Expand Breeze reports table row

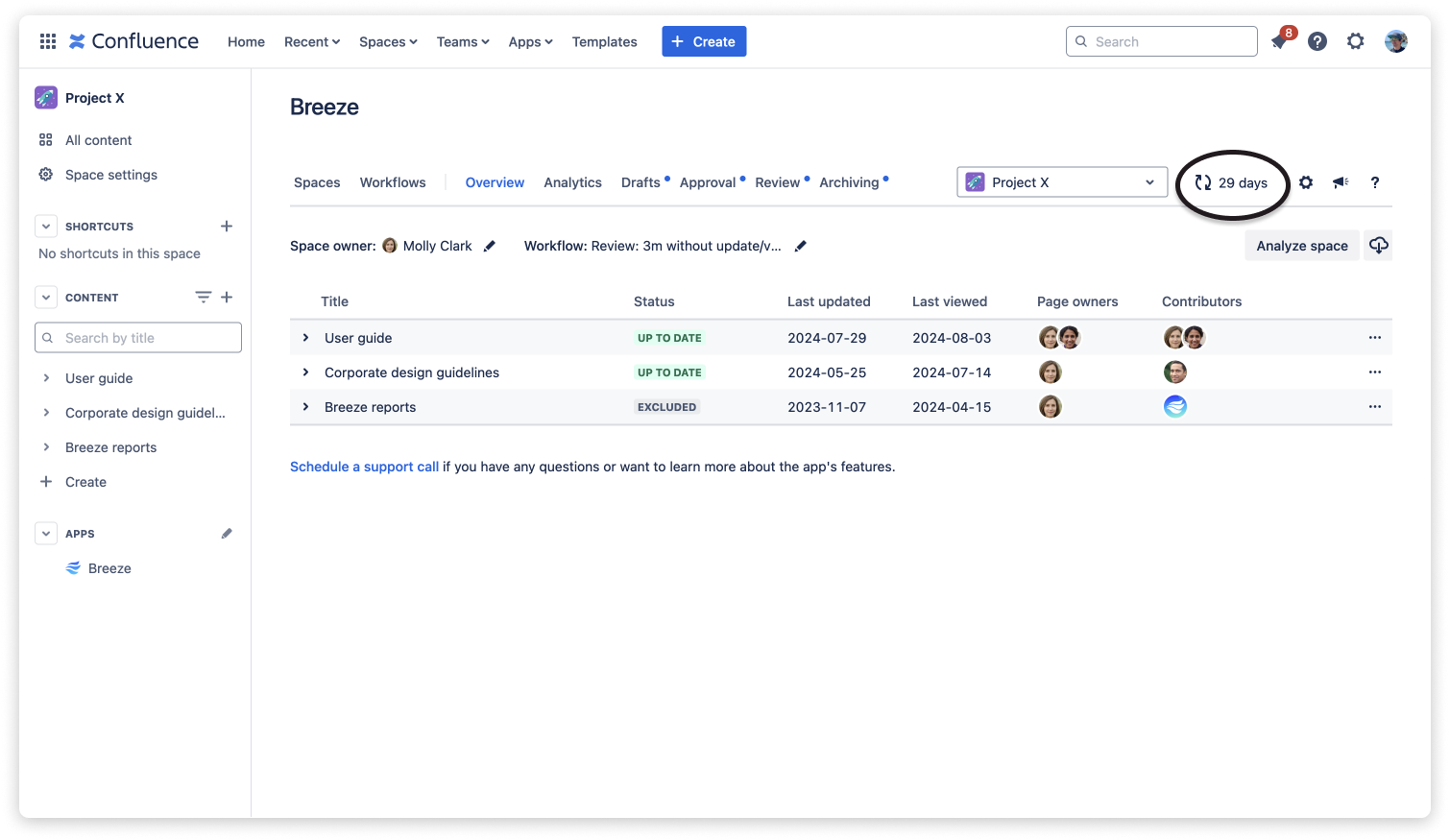coord(305,407)
